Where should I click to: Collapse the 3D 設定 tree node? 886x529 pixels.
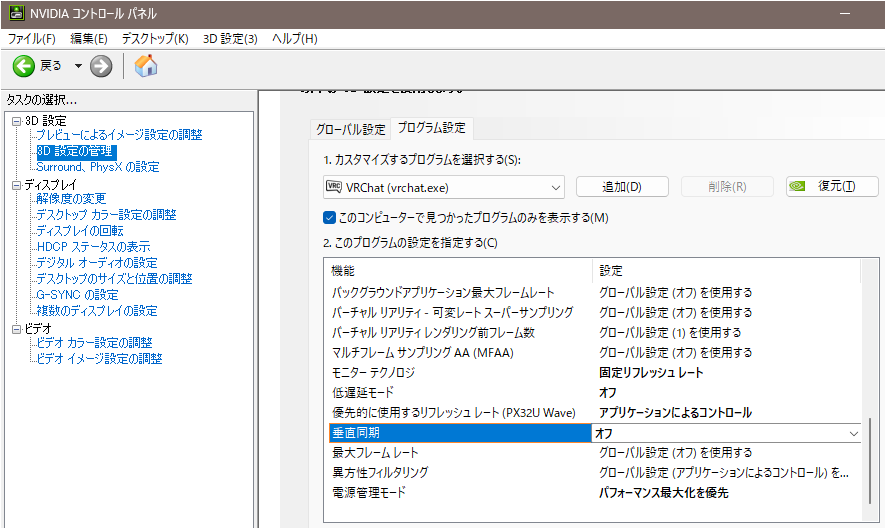coord(16,121)
